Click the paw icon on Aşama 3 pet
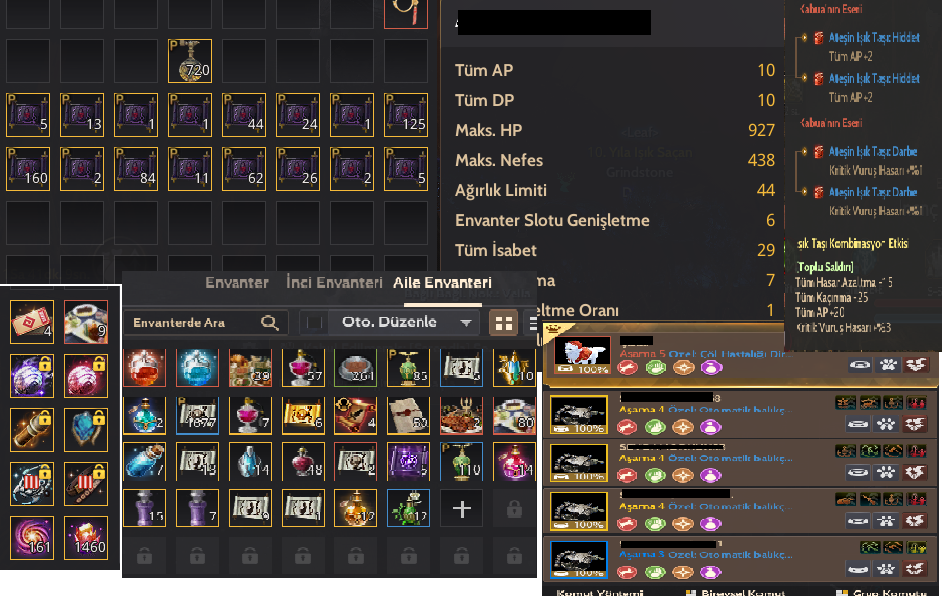The width and height of the screenshot is (942, 596). click(x=886, y=568)
